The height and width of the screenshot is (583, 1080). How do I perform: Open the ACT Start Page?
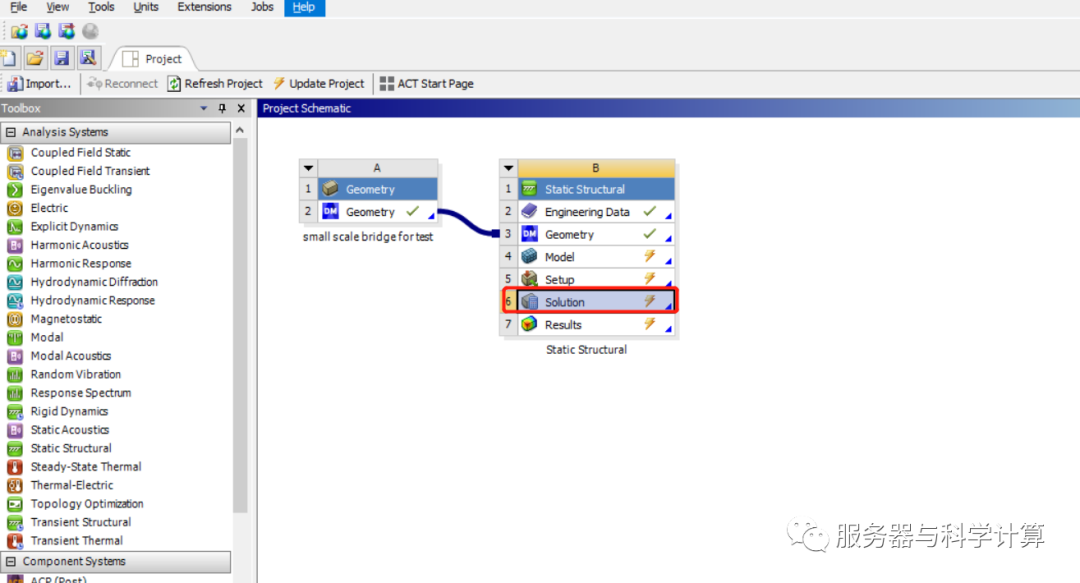[x=426, y=84]
